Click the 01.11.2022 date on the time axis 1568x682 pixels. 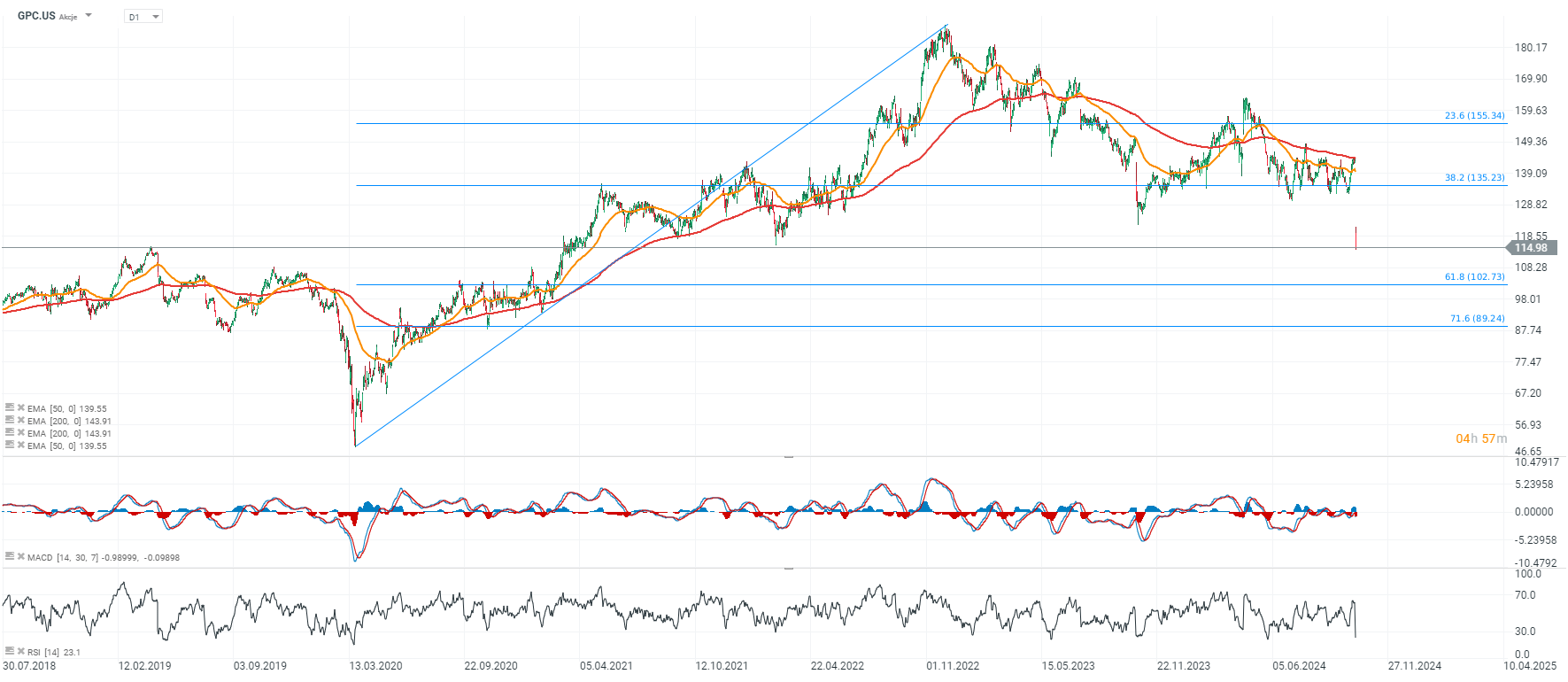click(953, 666)
